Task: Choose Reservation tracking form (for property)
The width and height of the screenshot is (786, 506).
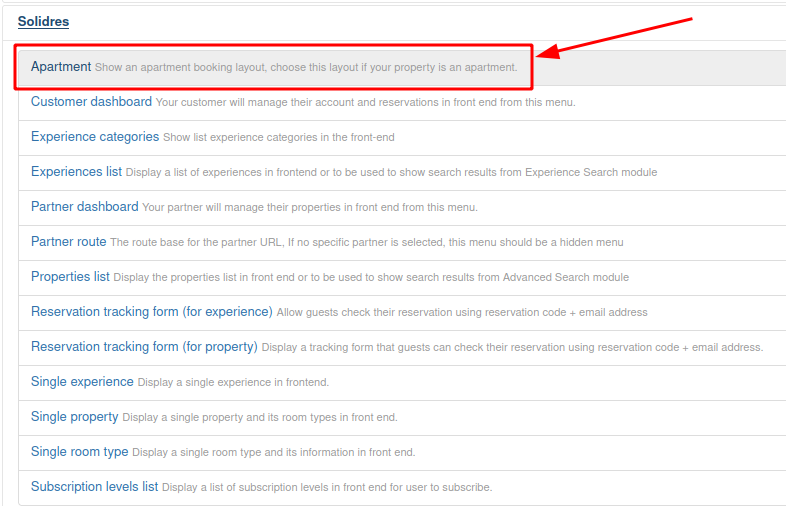Action: pos(144,347)
